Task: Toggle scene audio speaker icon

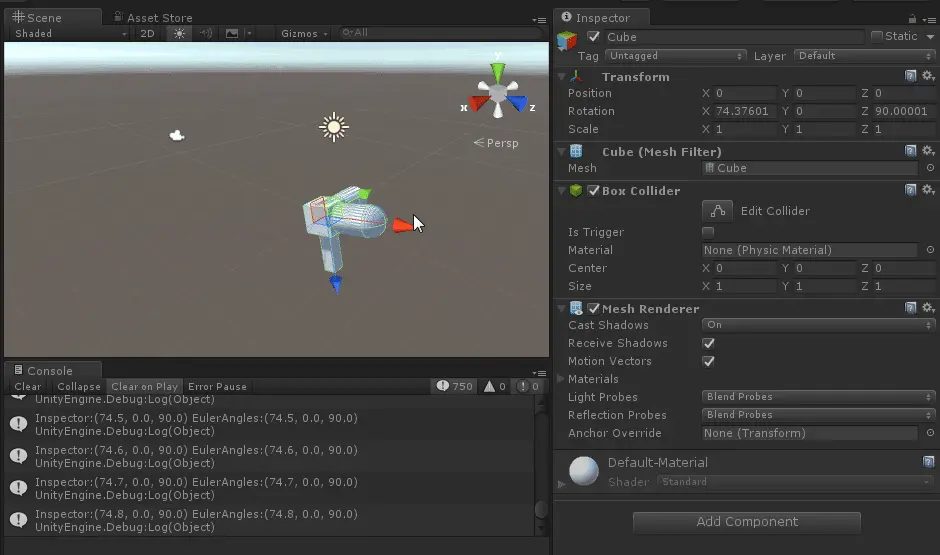Action: [206, 34]
